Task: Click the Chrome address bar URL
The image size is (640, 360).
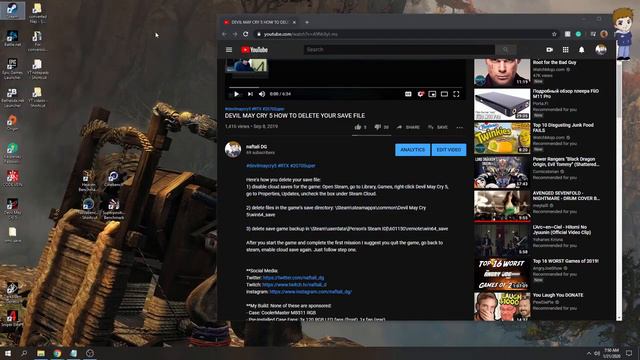Action: click(300, 34)
